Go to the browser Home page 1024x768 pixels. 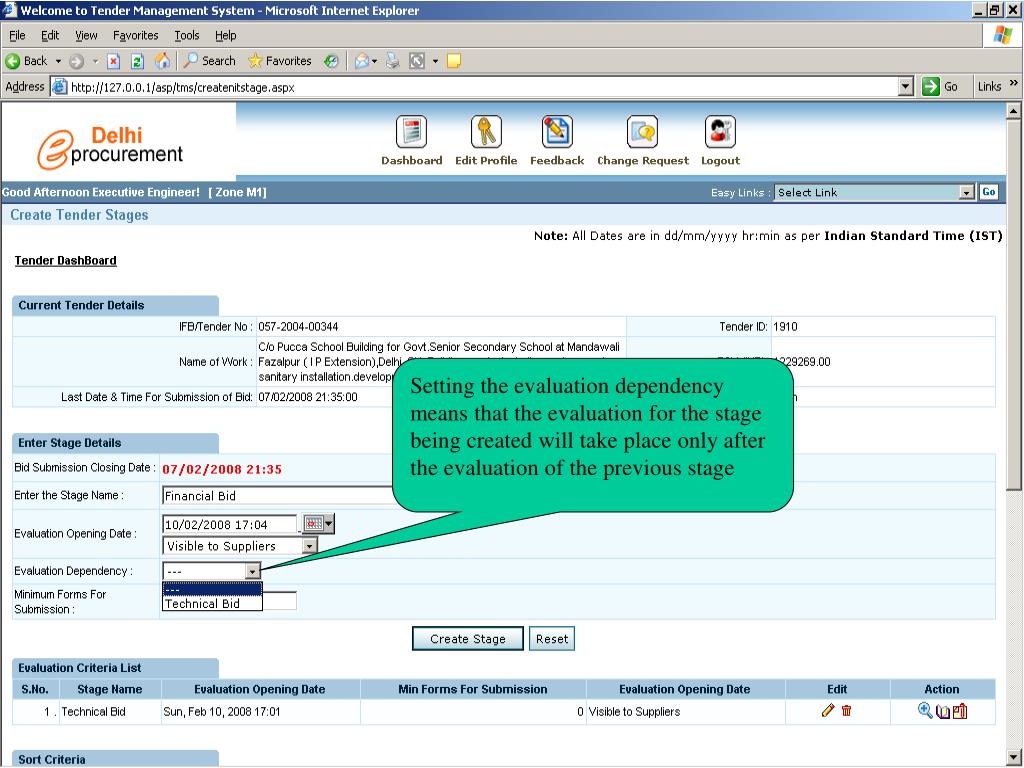point(162,61)
